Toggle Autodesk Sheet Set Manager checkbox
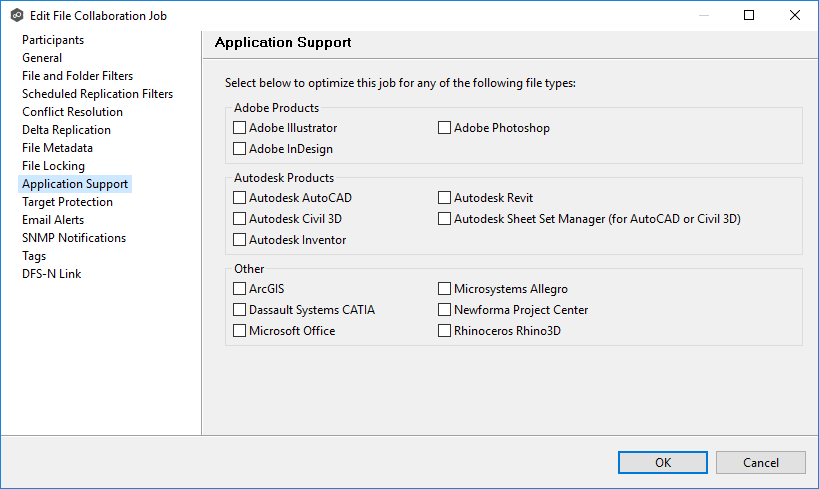Viewport: 819px width, 489px height. tap(445, 219)
